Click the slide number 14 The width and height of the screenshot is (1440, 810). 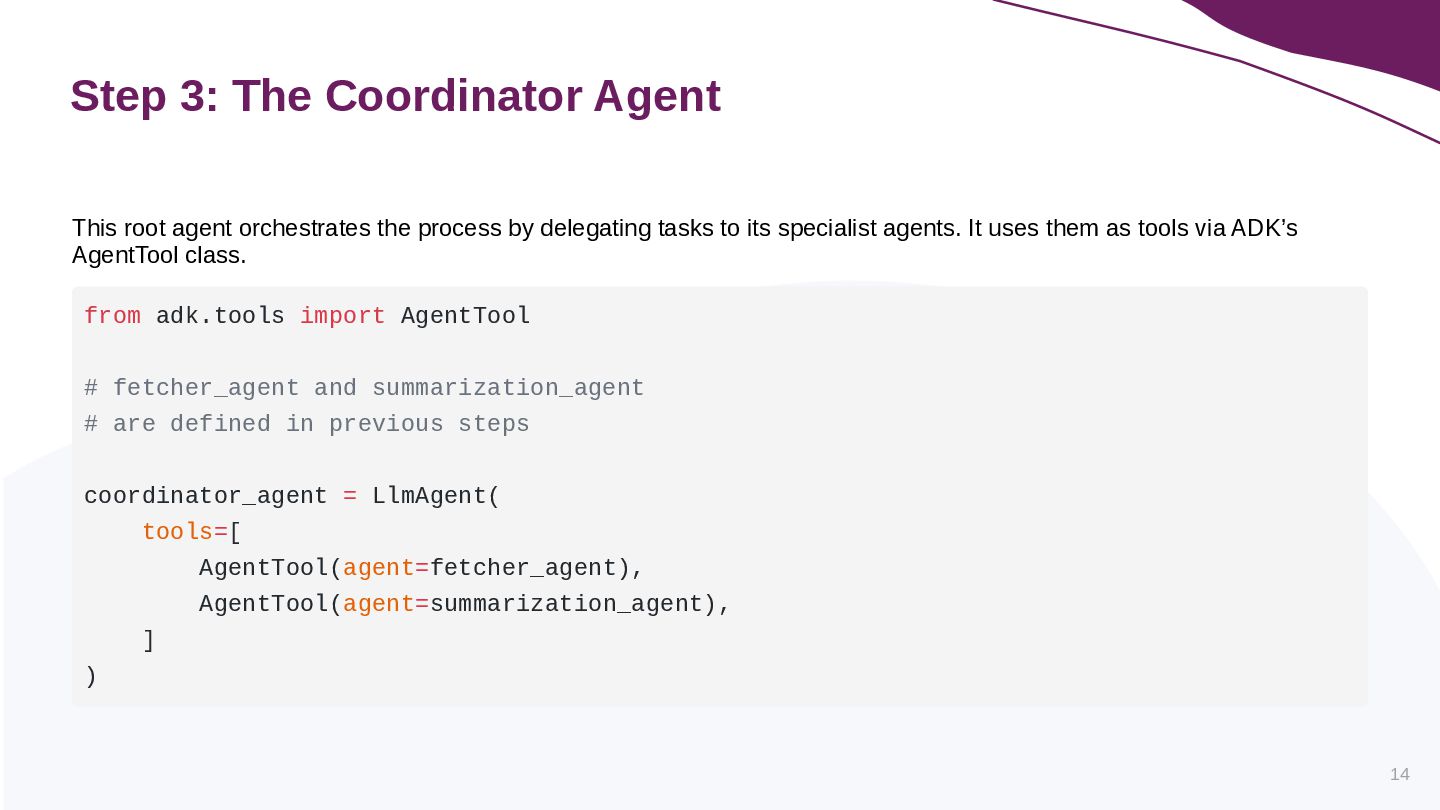(x=1400, y=774)
